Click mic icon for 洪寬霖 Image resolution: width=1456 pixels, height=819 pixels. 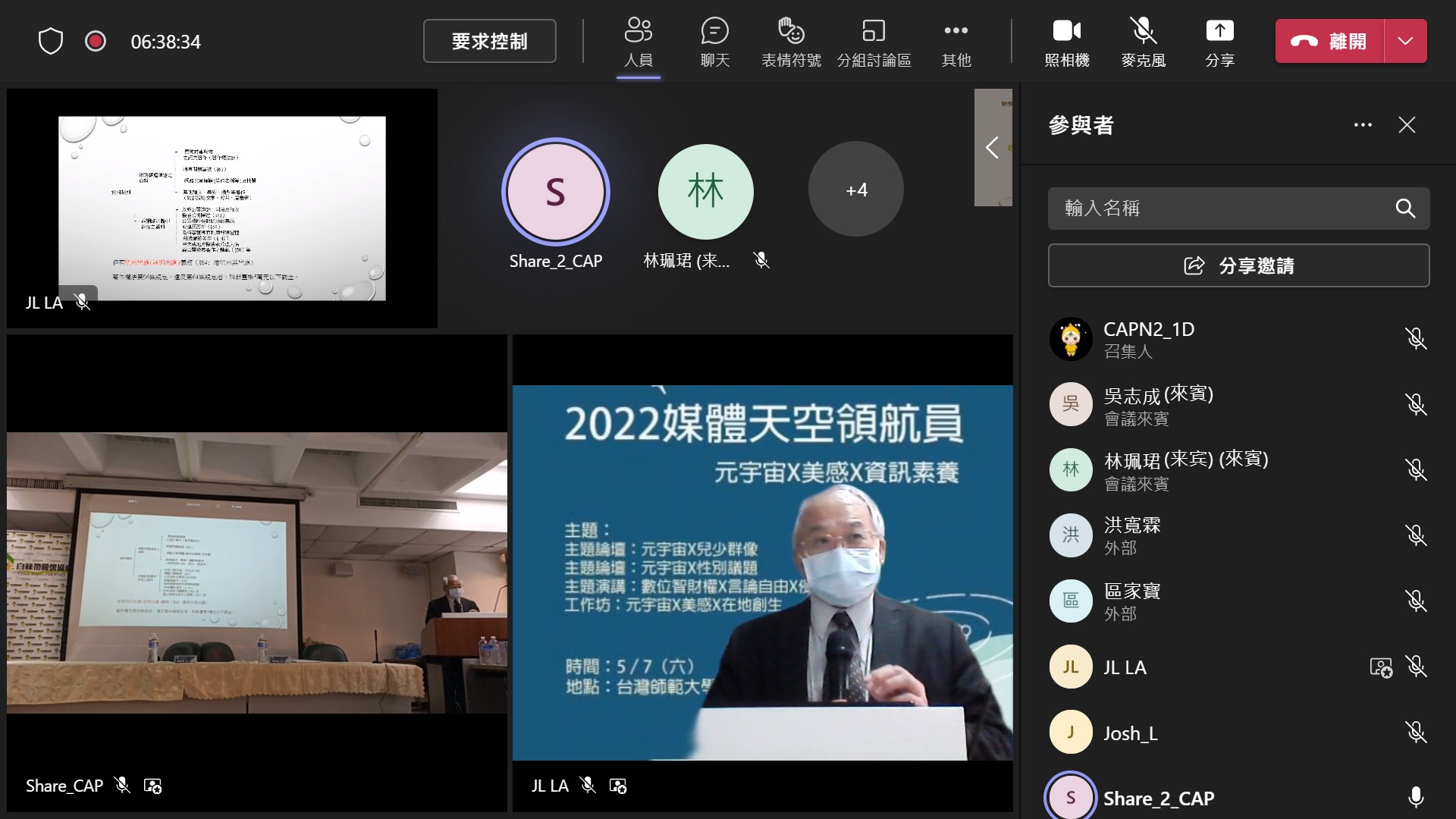coord(1415,535)
